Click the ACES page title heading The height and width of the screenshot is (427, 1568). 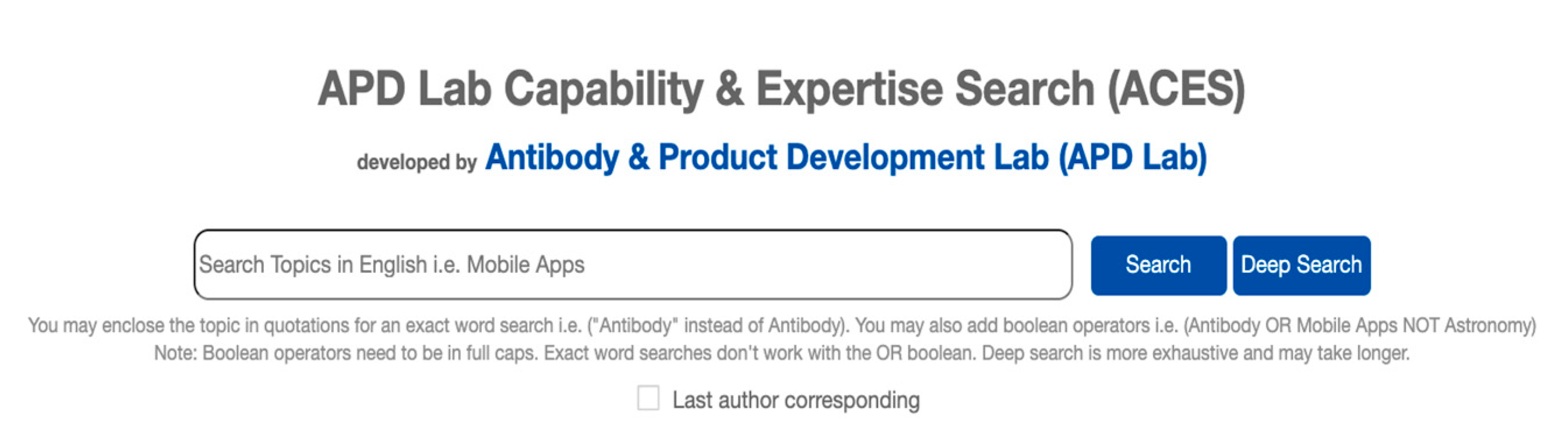click(781, 89)
